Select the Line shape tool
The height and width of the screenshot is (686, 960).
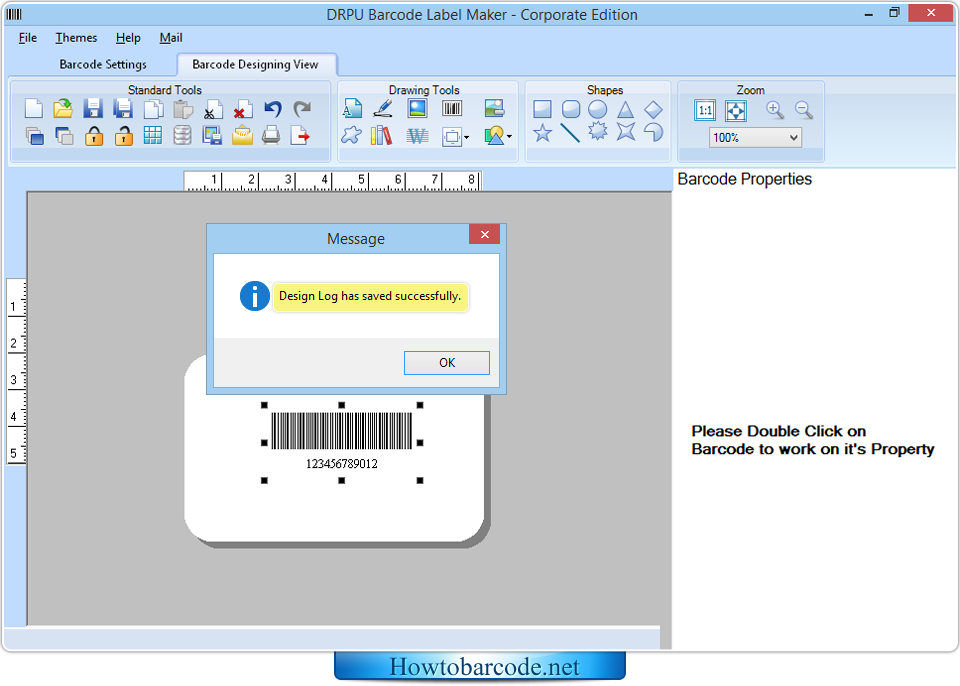coord(570,132)
